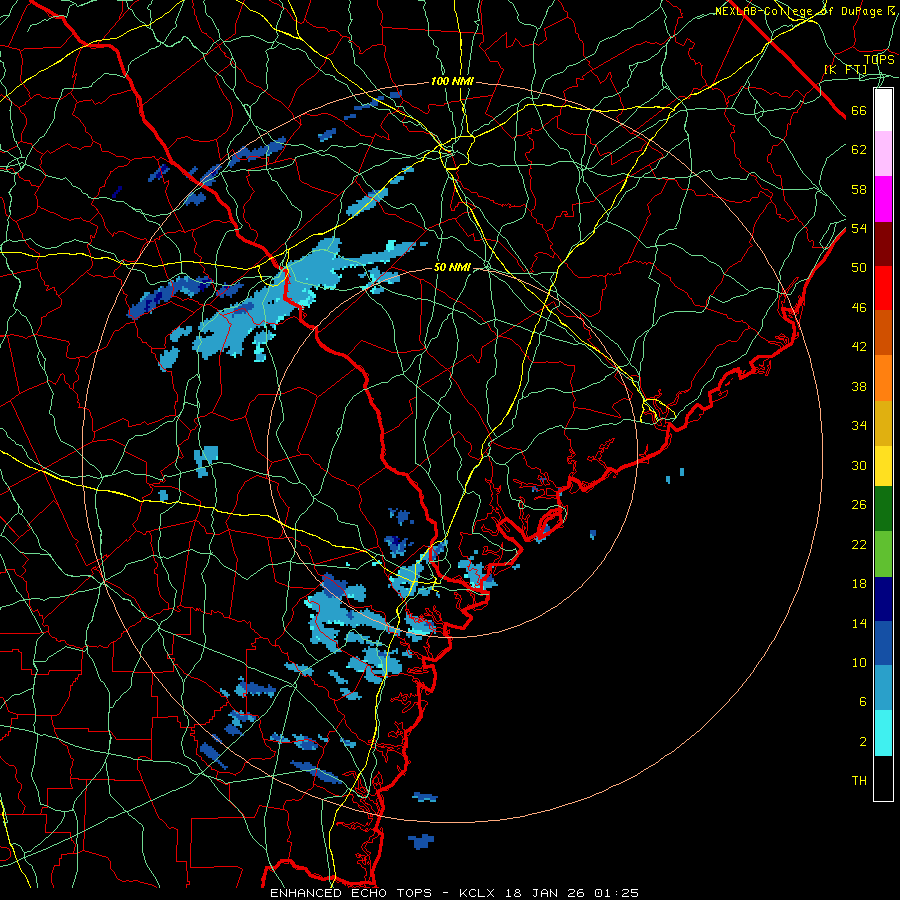Click the '50 NMI' range ring label
Screen dimensions: 900x900
pos(452,267)
